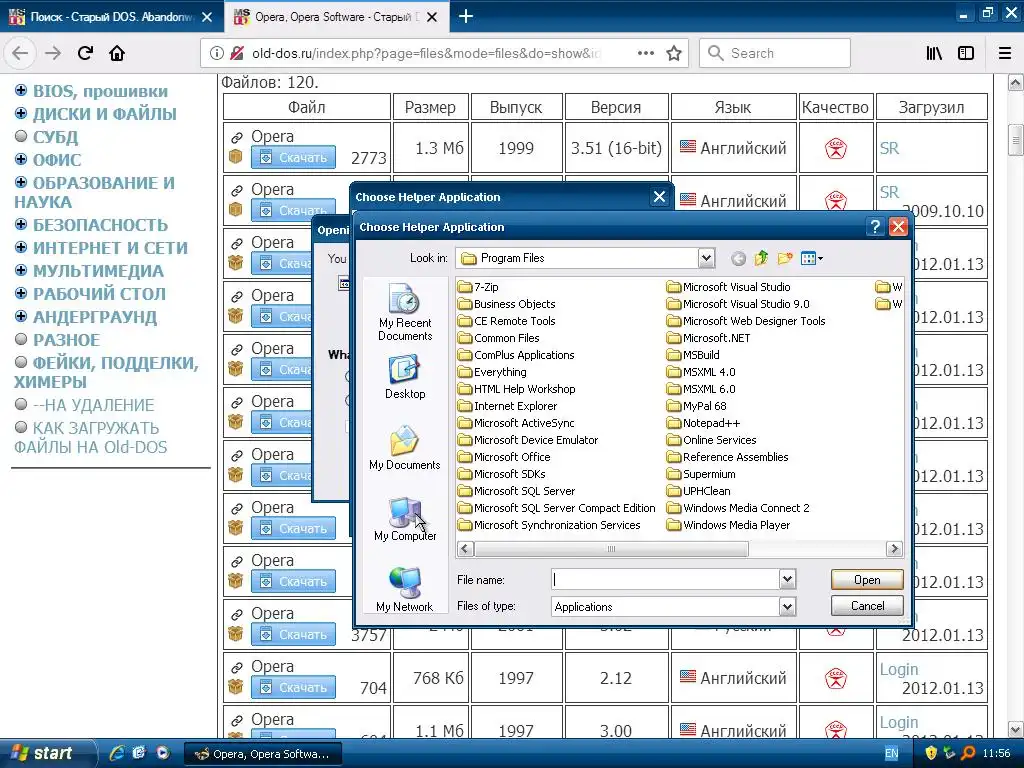This screenshot has height=768, width=1024.
Task: Go up one folder level
Action: [761, 259]
